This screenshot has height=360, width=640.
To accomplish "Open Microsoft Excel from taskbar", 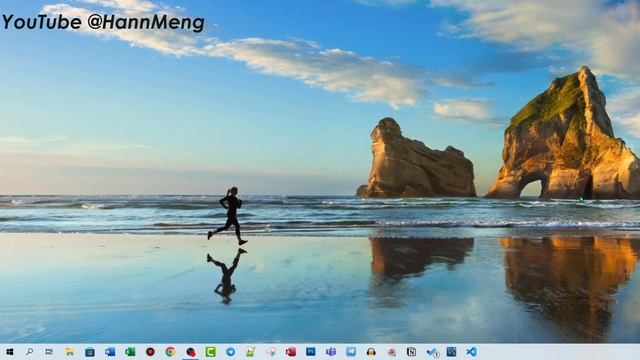I will pyautogui.click(x=130, y=352).
